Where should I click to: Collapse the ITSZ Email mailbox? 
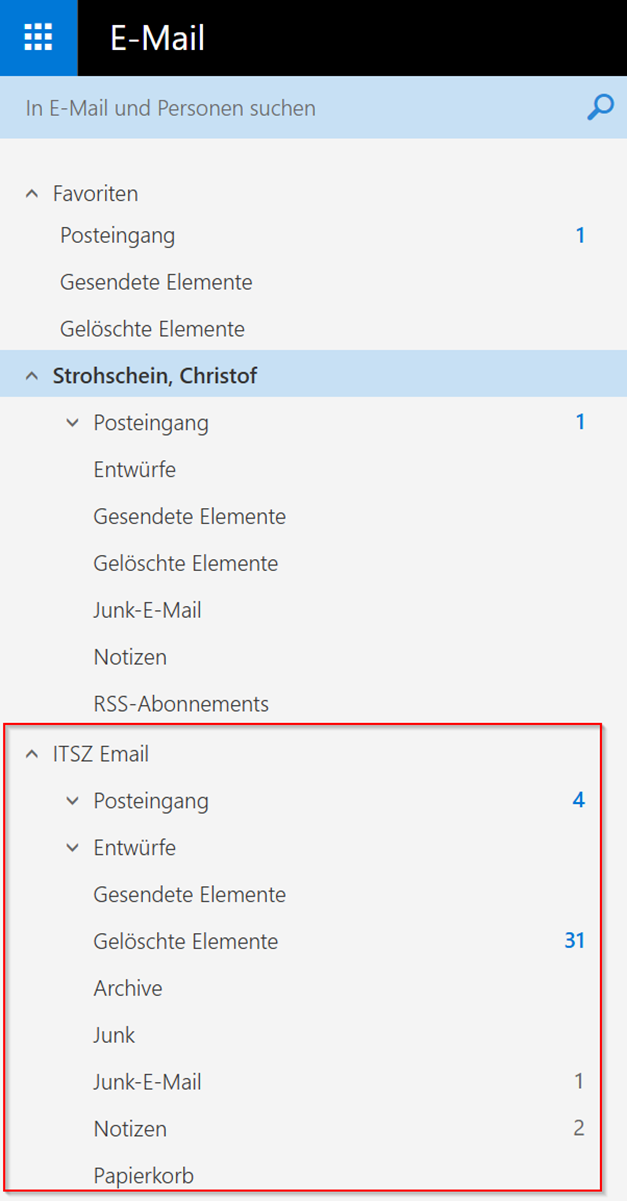click(x=32, y=754)
